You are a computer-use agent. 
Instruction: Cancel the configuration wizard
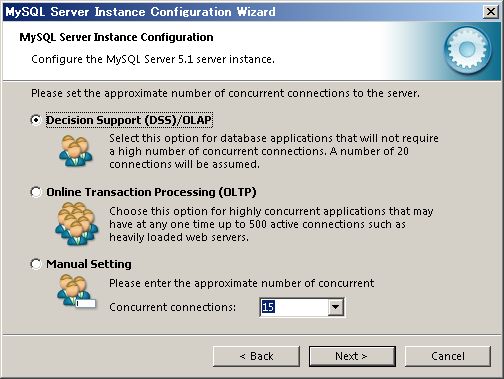448,356
